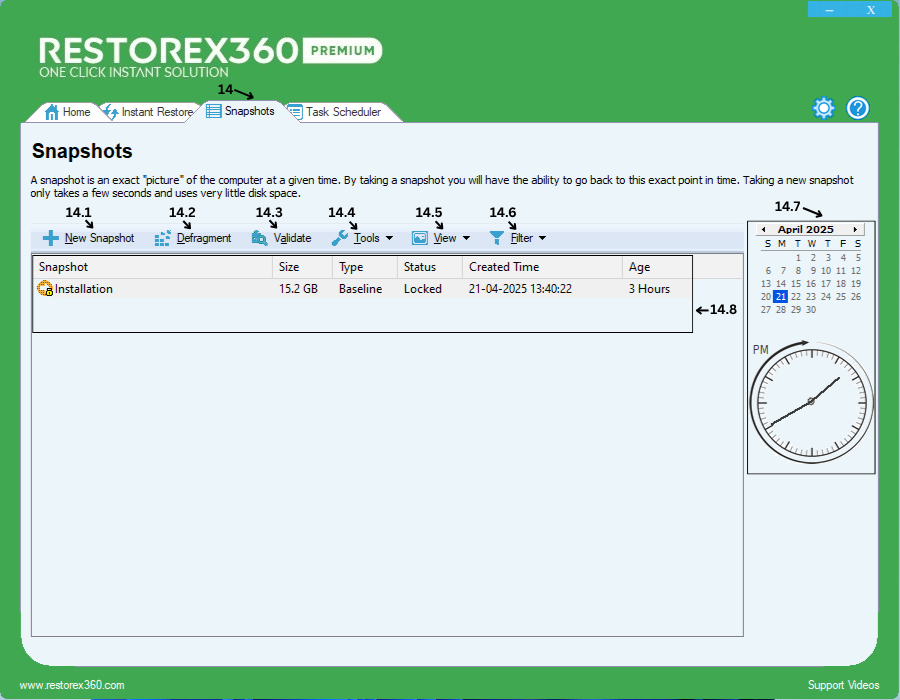Screen dimensions: 900x700
Task: Select the Installation snapshot row
Action: [84, 289]
